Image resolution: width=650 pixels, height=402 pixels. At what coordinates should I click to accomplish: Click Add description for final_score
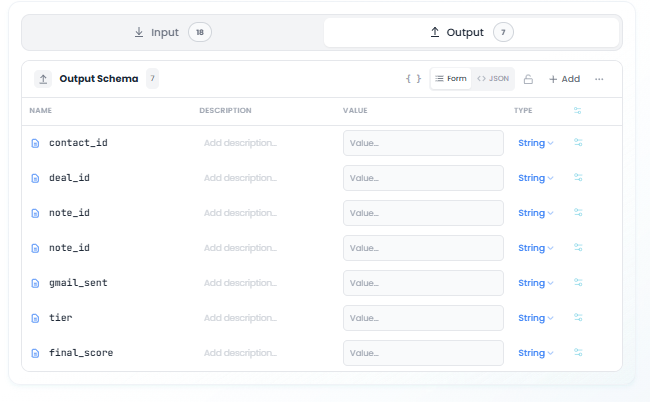(x=240, y=353)
